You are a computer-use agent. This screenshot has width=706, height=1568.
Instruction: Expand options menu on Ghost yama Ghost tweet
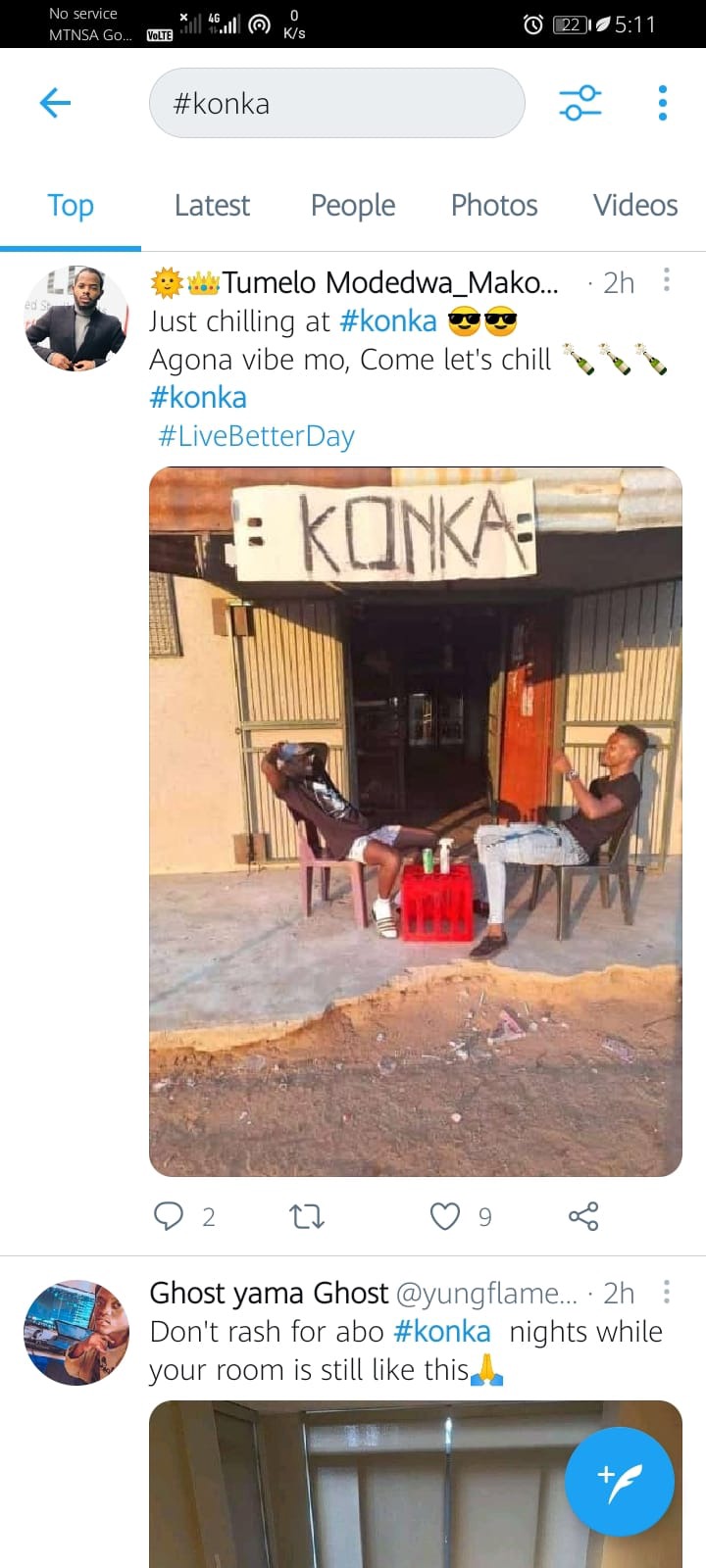[x=667, y=1292]
